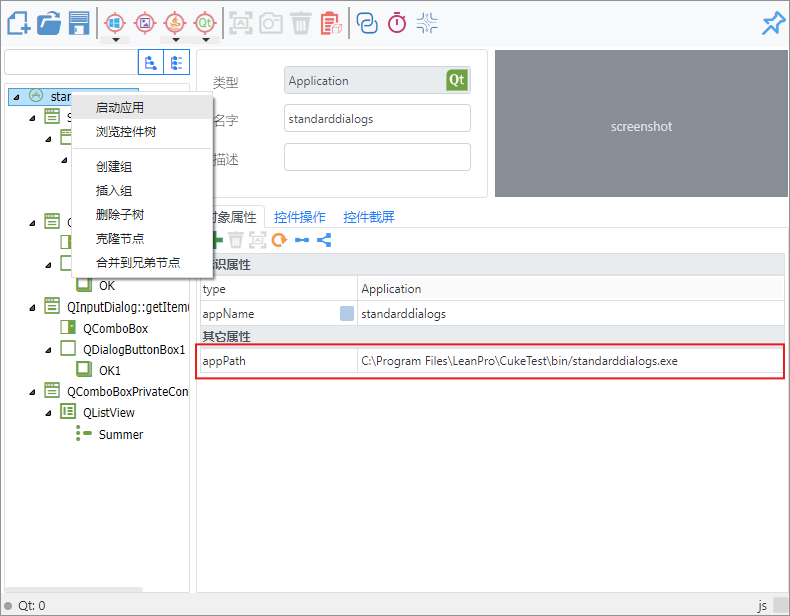Screen dimensions: 790x616
Task: Click the Qt control spy icon
Action: 205,22
